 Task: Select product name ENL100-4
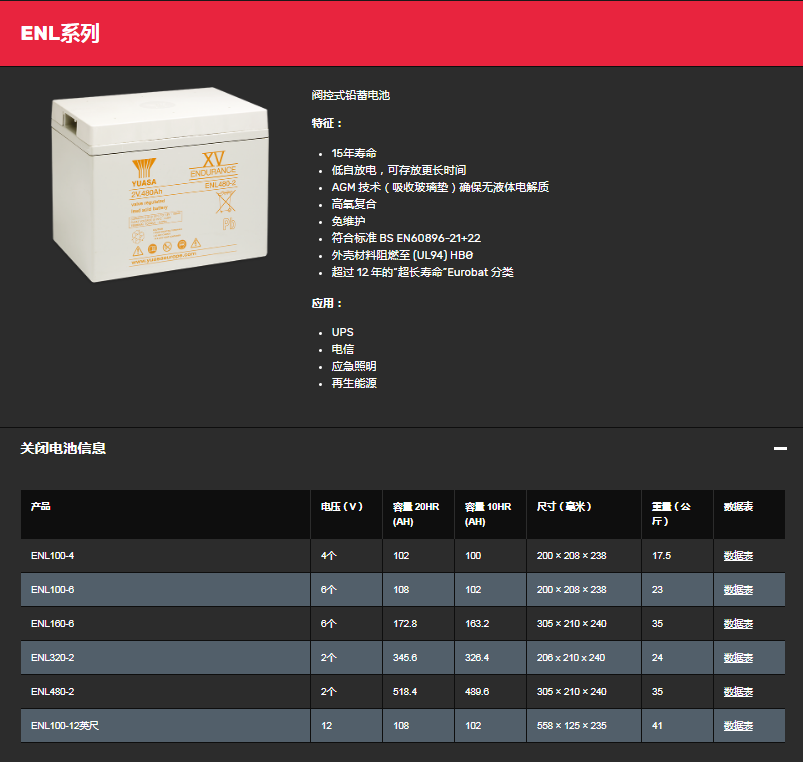(52, 556)
